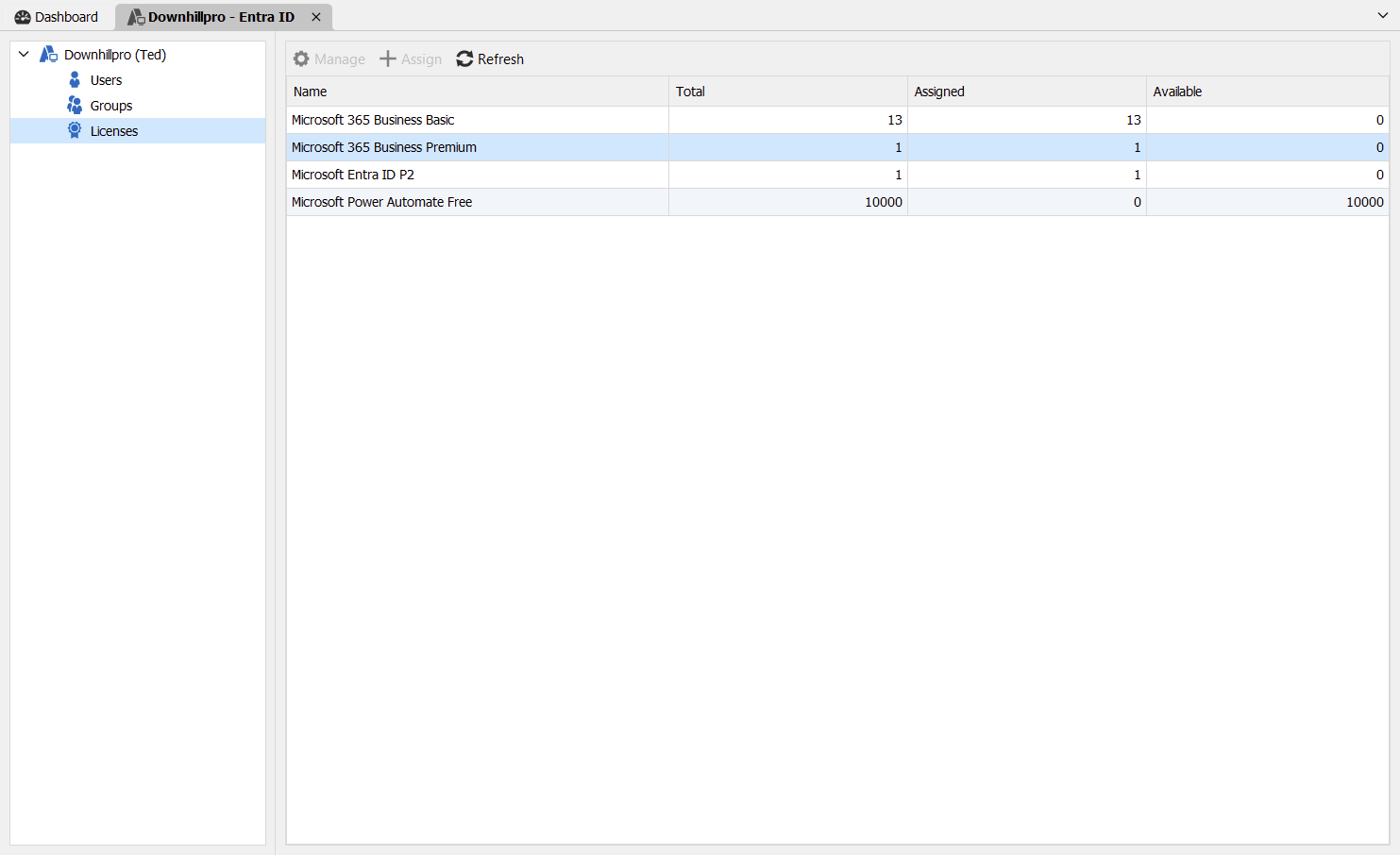1400x855 pixels.
Task: Select the Microsoft 365 Business Premium row
Action: point(837,147)
